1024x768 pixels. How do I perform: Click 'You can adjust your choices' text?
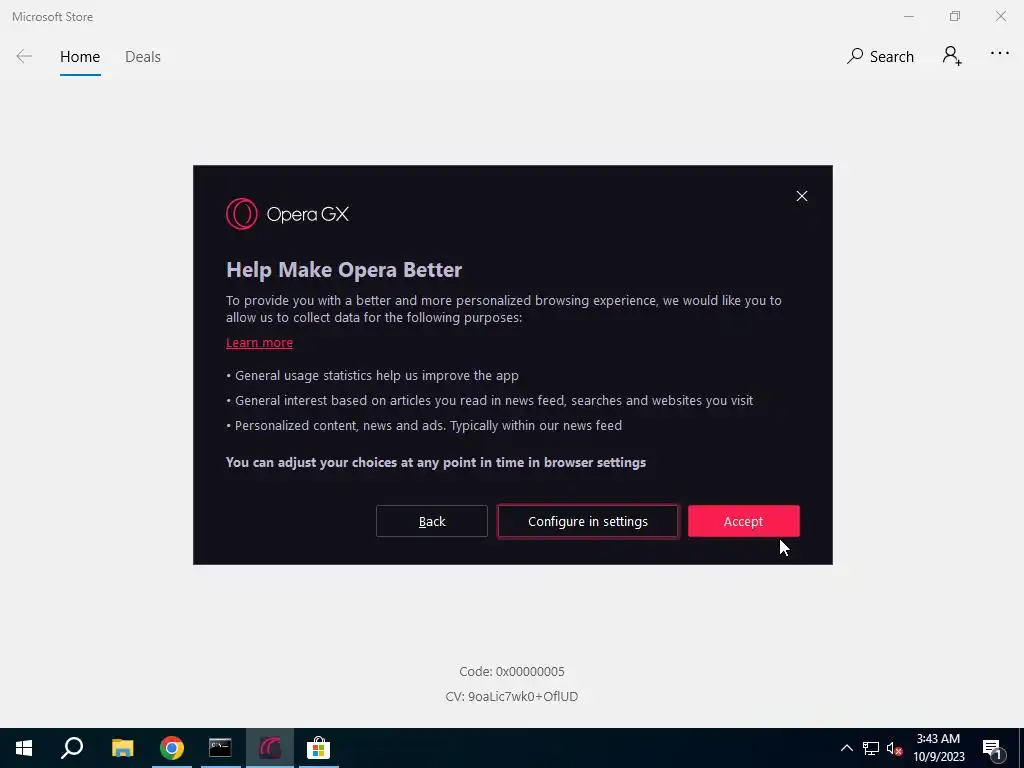pyautogui.click(x=436, y=462)
